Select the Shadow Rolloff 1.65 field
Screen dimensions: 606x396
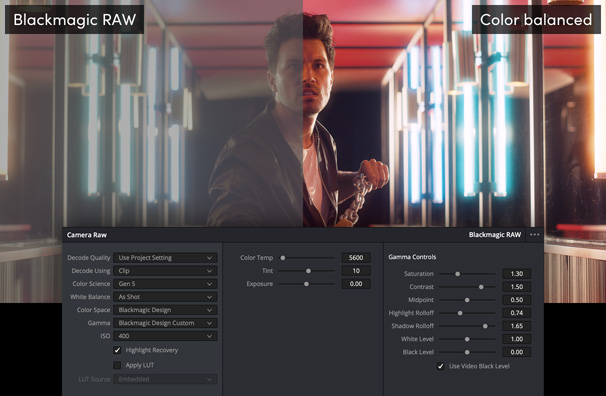point(516,326)
